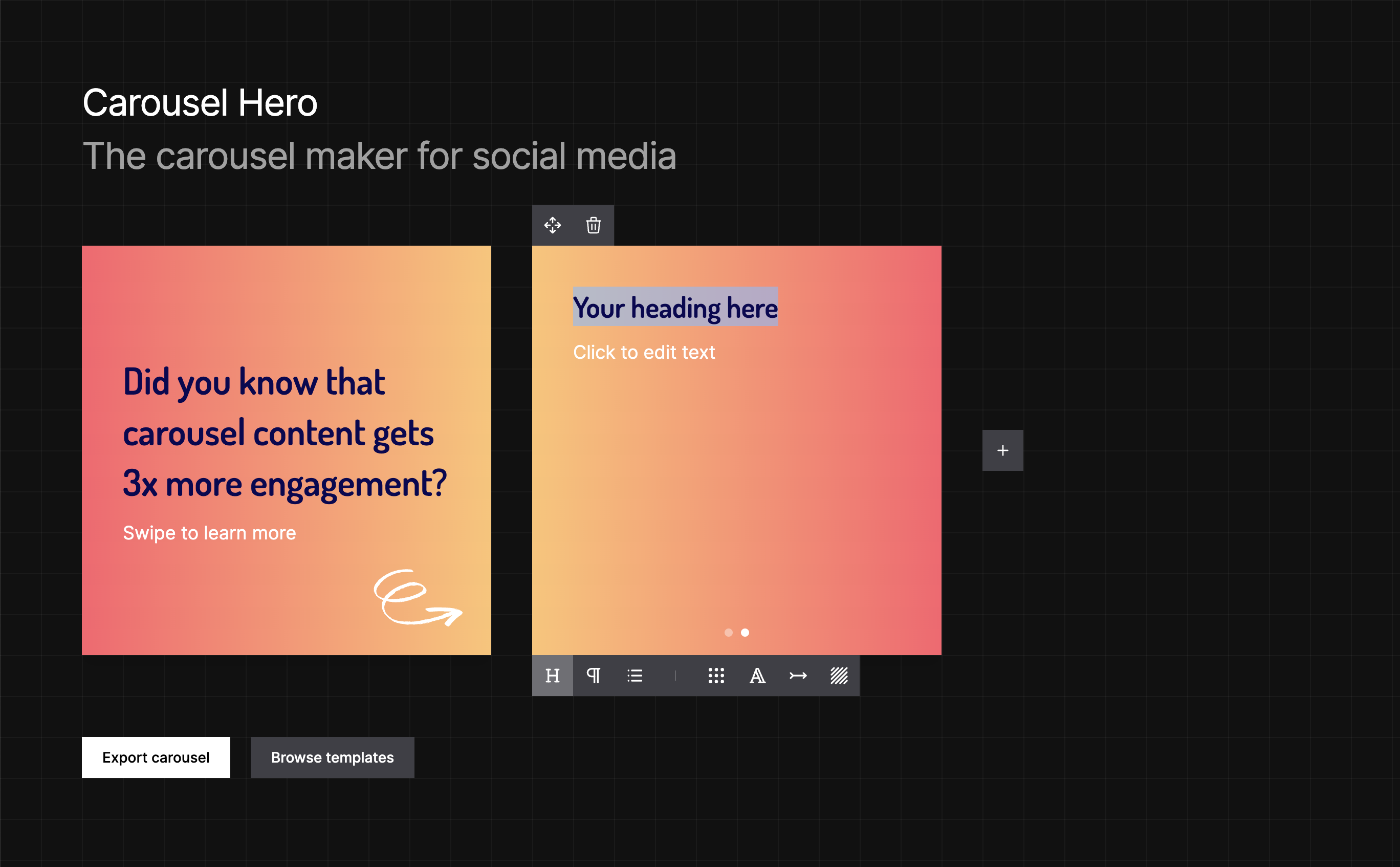Delete the slide with the trash icon
The width and height of the screenshot is (1400, 867).
594,225
